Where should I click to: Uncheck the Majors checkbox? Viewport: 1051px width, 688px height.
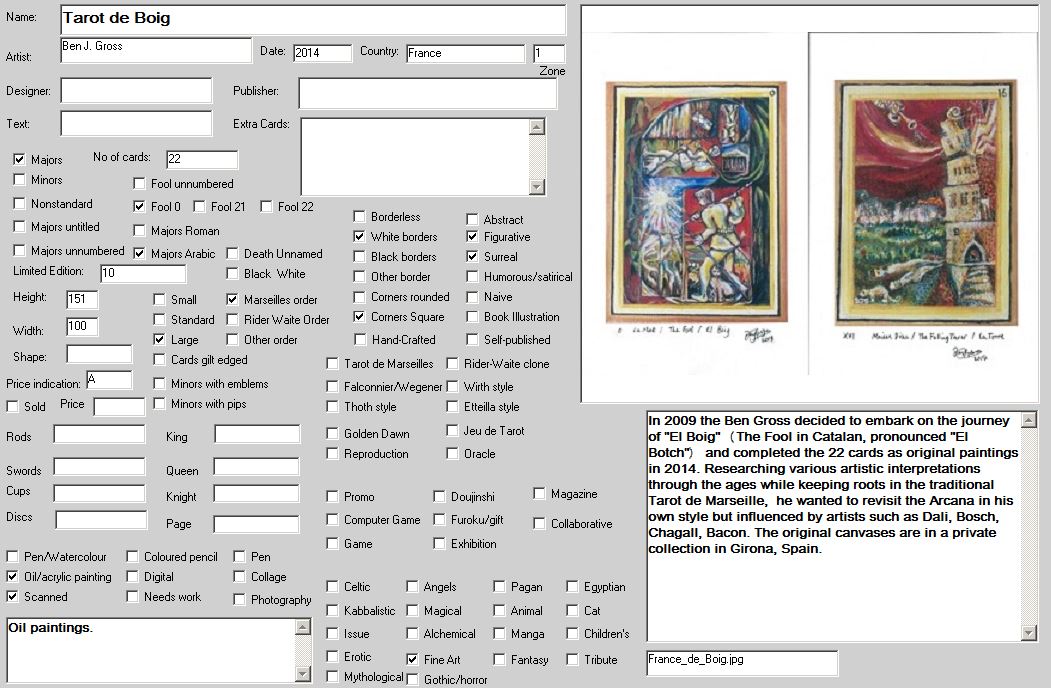pos(20,159)
